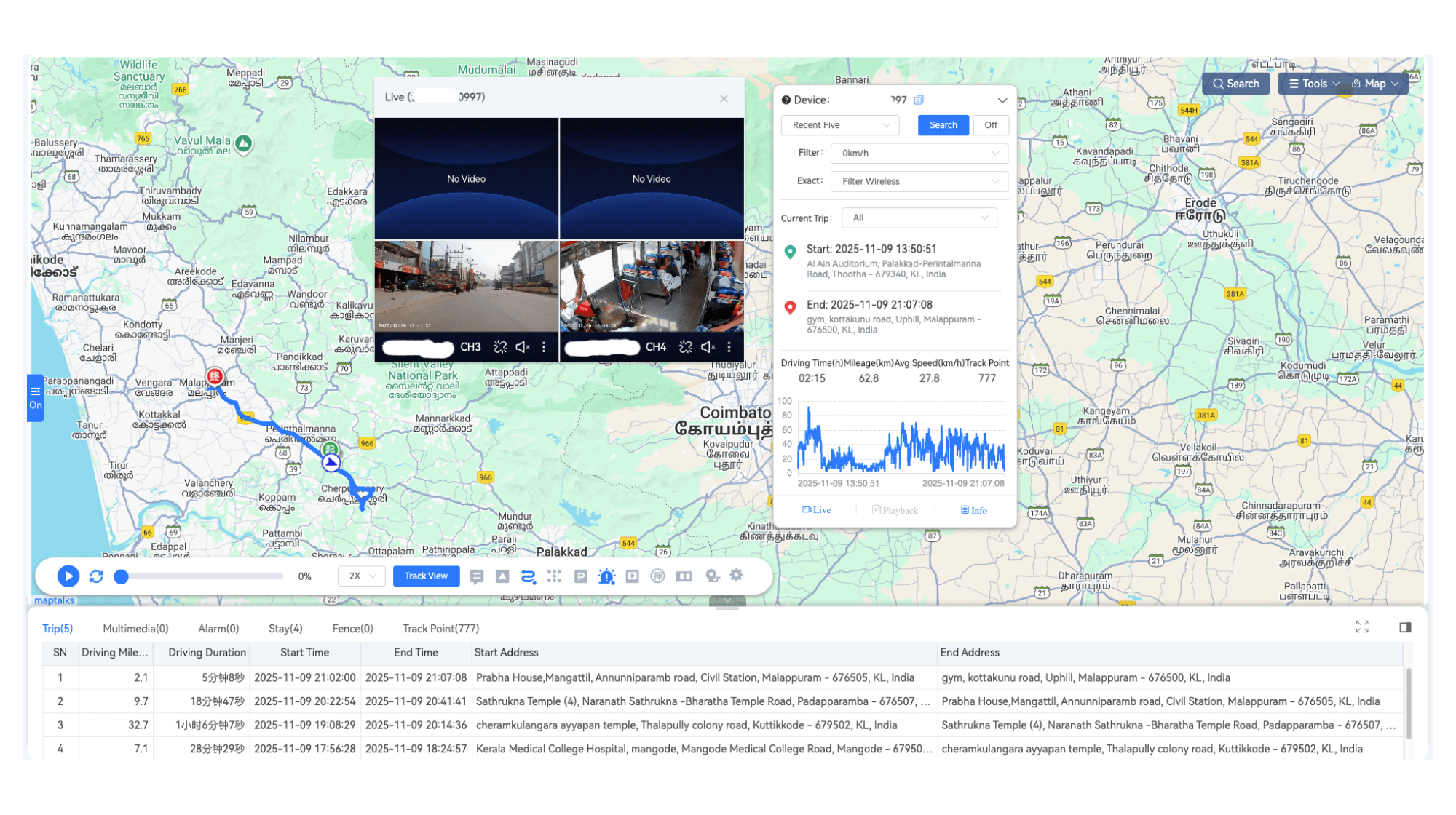Open the Recent Five dropdown
This screenshot has width=1456, height=815.
839,125
